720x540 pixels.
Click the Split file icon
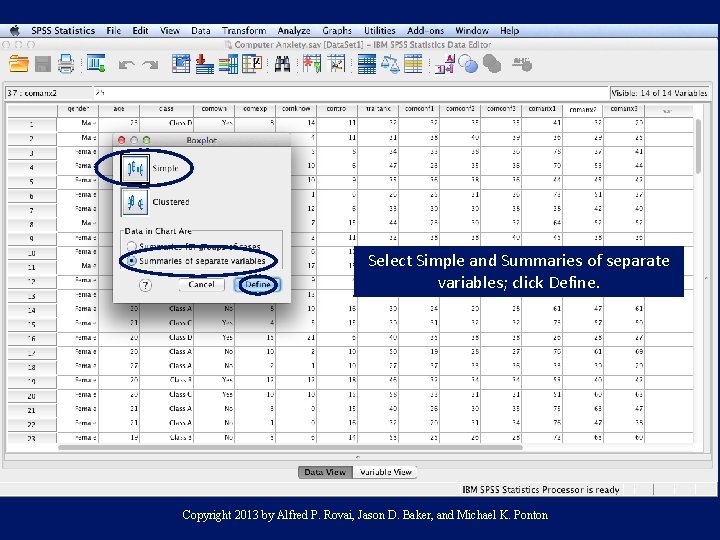366,64
